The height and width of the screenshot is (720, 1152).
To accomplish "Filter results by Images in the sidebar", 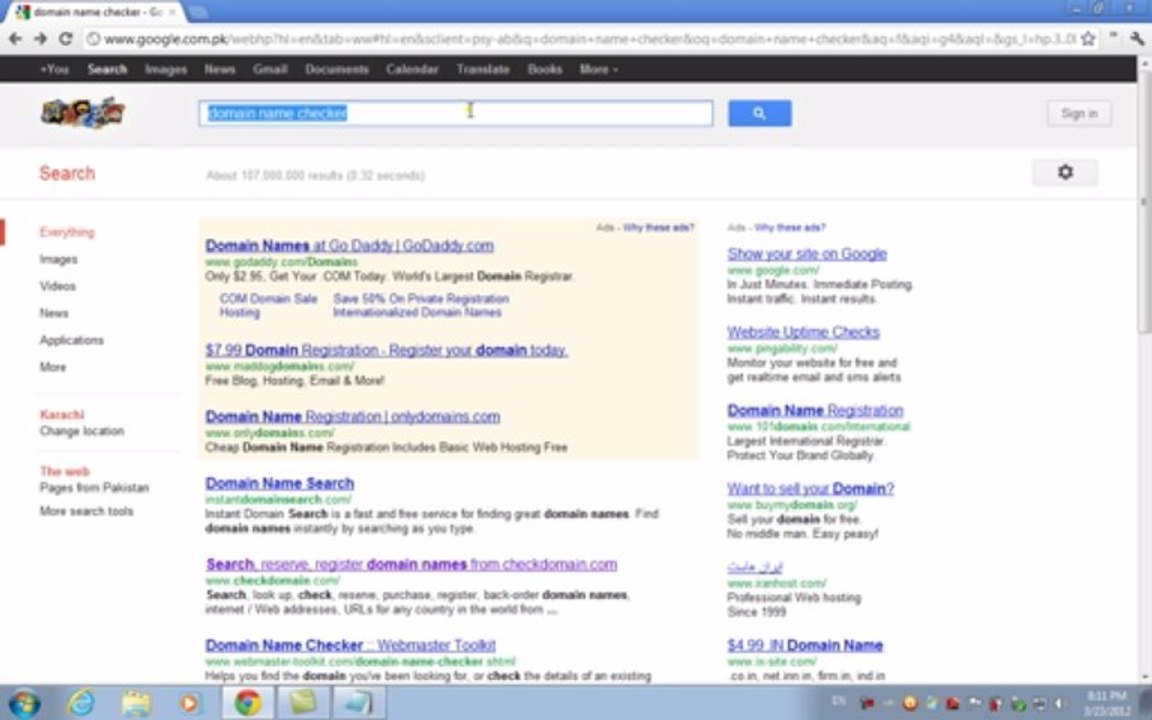I will pyautogui.click(x=59, y=259).
